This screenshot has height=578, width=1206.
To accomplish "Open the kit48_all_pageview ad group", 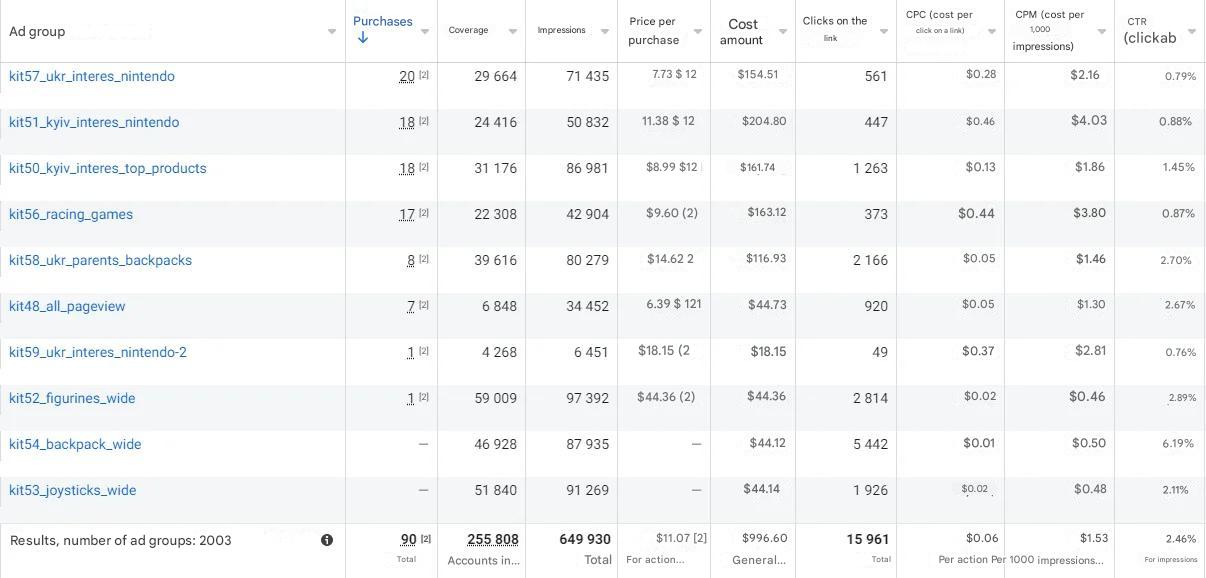I will coord(67,306).
